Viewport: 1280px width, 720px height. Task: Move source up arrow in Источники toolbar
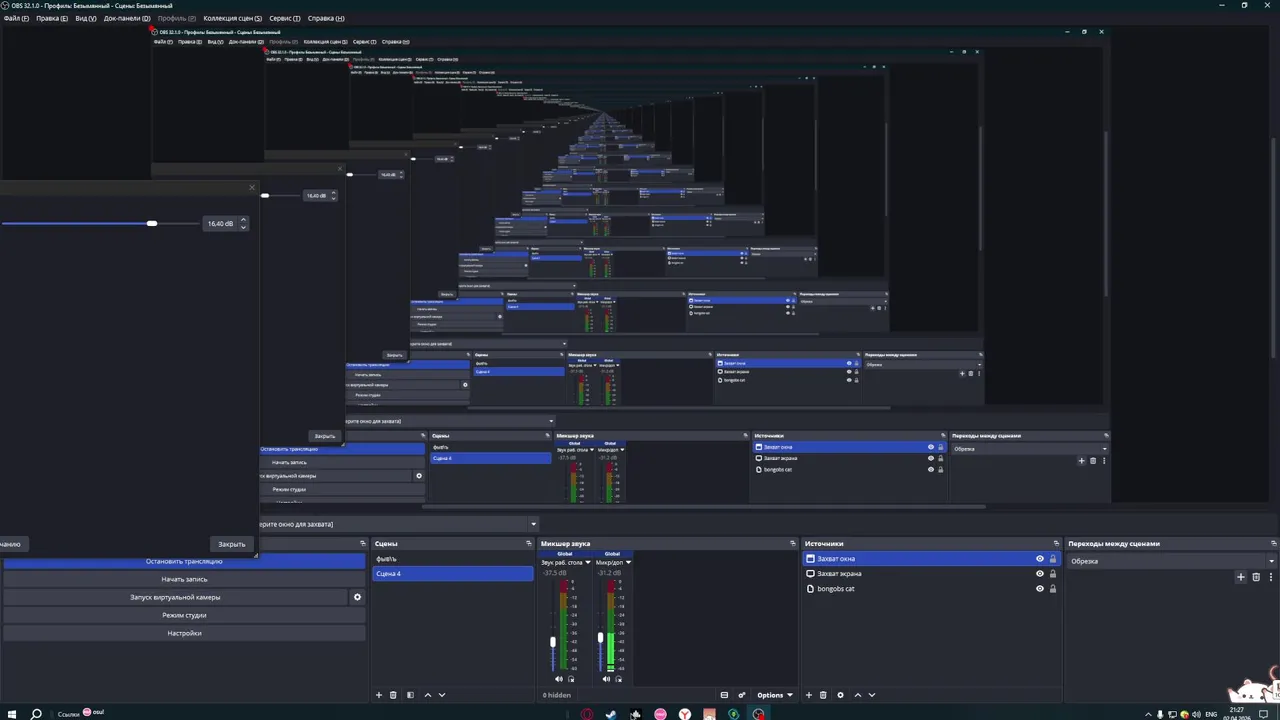[857, 695]
